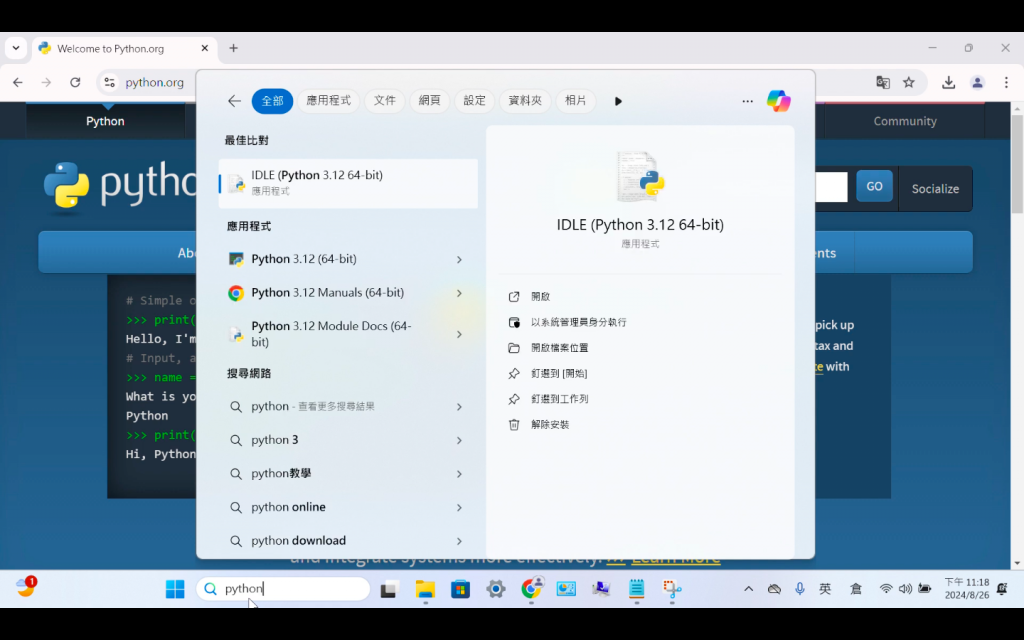Select the 相片 filter tab
The image size is (1024, 640).
575,101
